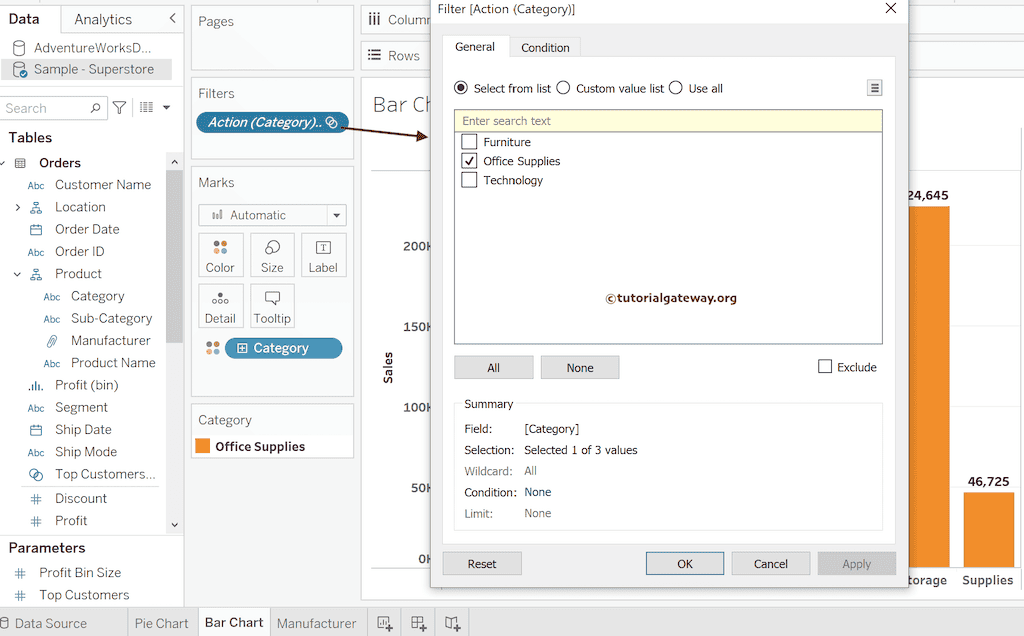Click the new dashboard icon
Screen dimensions: 1024x636
[419, 624]
